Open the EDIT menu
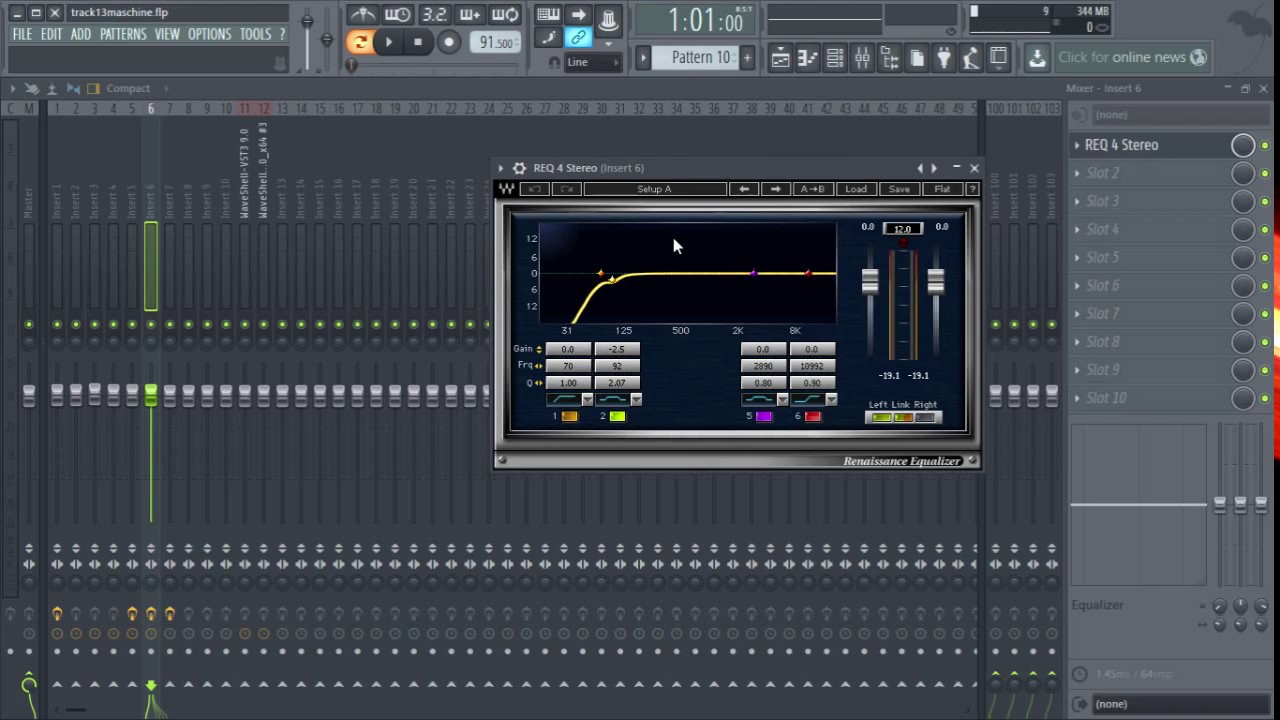The image size is (1280, 720). coord(51,34)
